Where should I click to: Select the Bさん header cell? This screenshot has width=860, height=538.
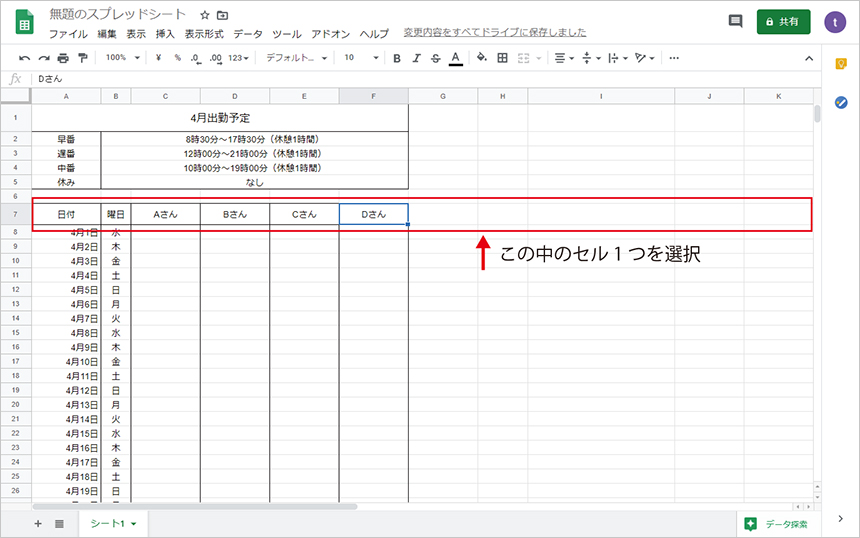point(235,214)
